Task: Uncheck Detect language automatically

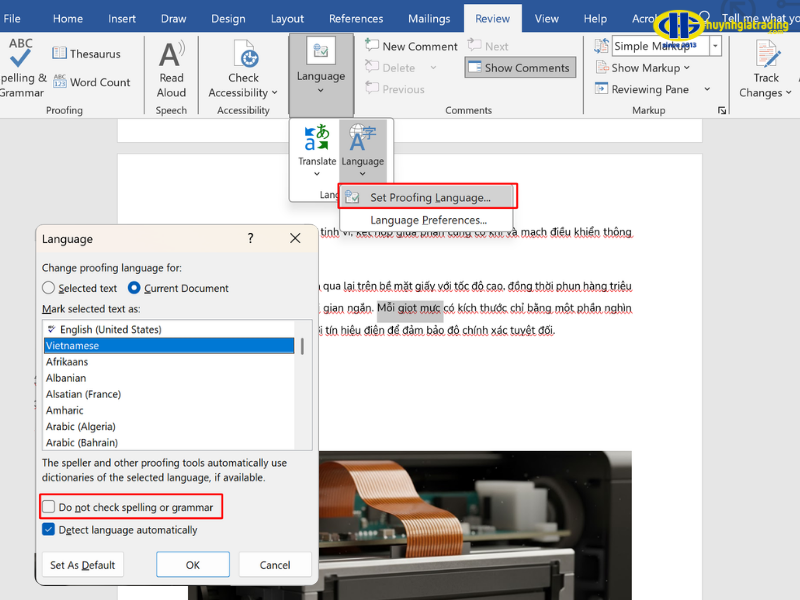Action: click(49, 530)
